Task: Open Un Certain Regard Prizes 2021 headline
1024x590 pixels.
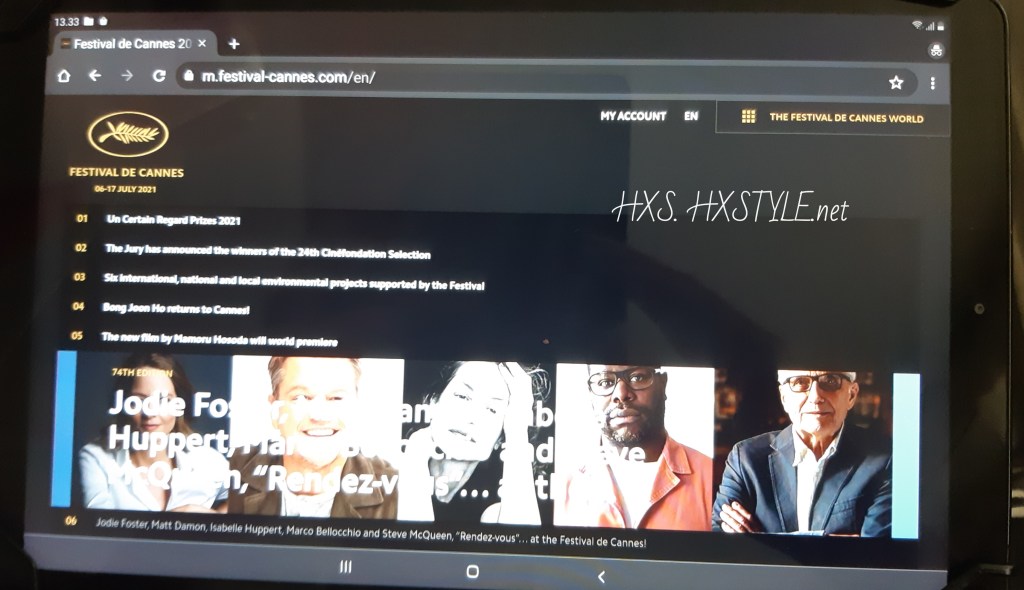Action: [173, 220]
